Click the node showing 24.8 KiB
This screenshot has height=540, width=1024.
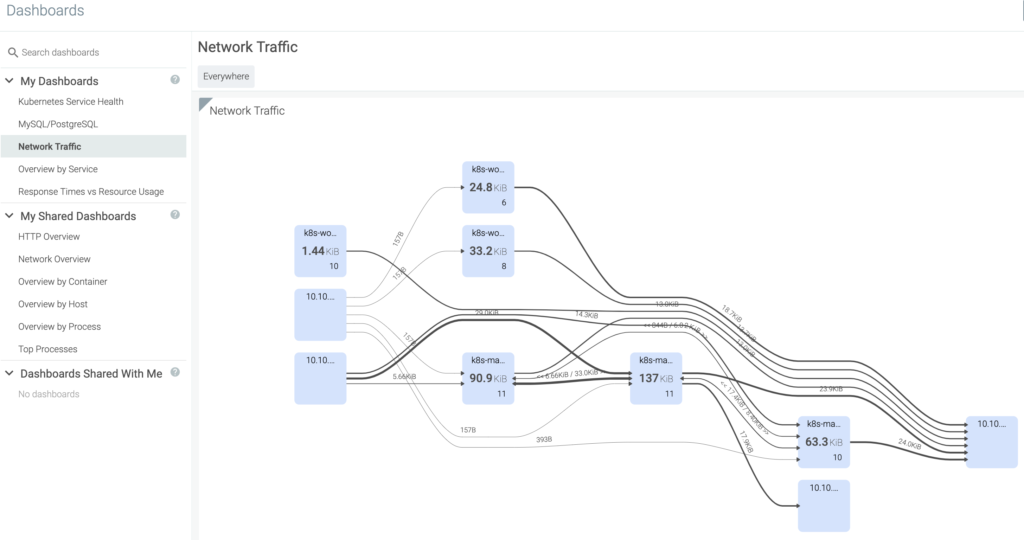[488, 187]
